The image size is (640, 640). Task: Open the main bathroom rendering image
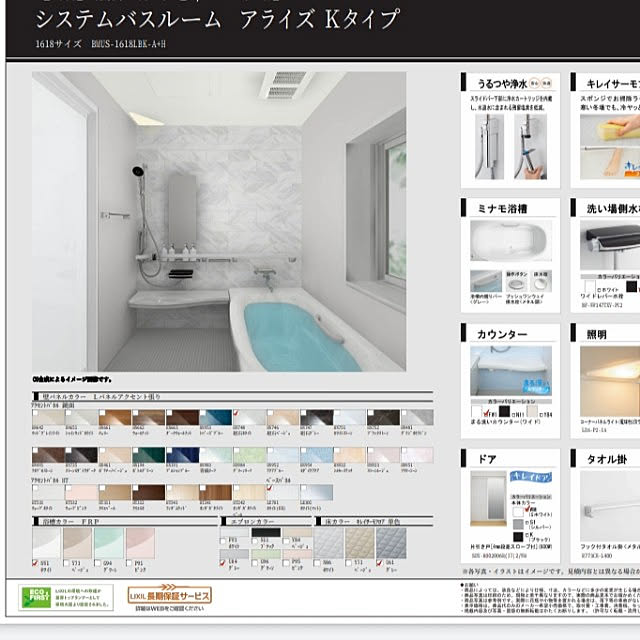pyautogui.click(x=219, y=222)
